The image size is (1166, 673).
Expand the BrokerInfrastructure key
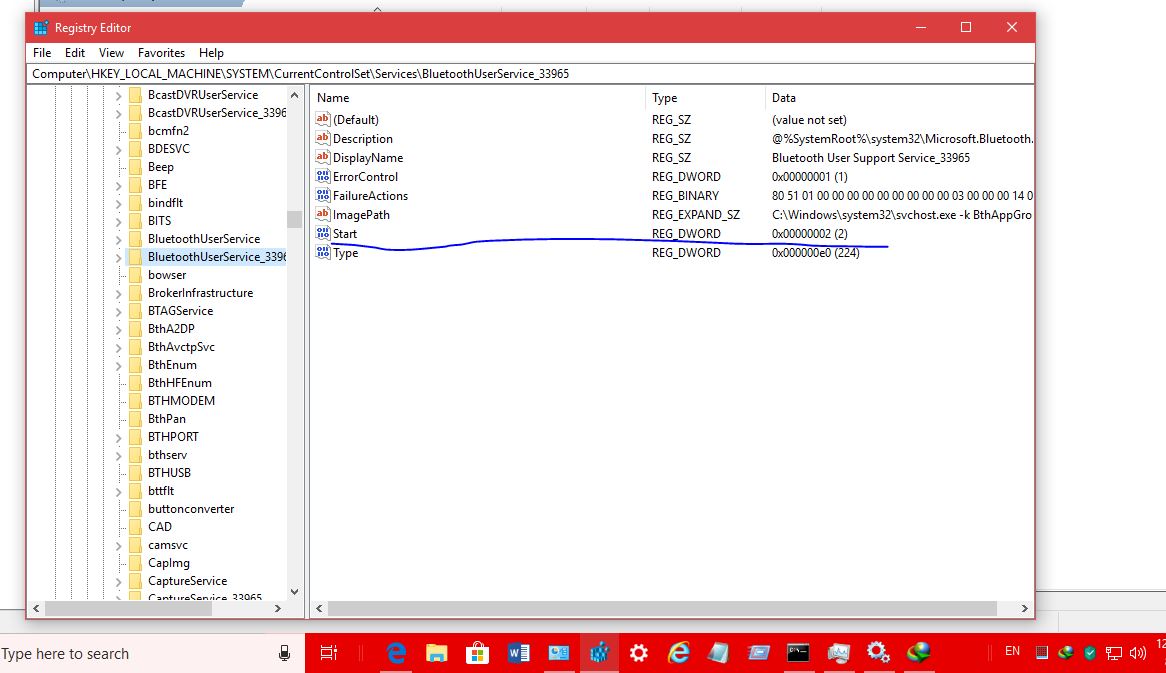(x=118, y=294)
